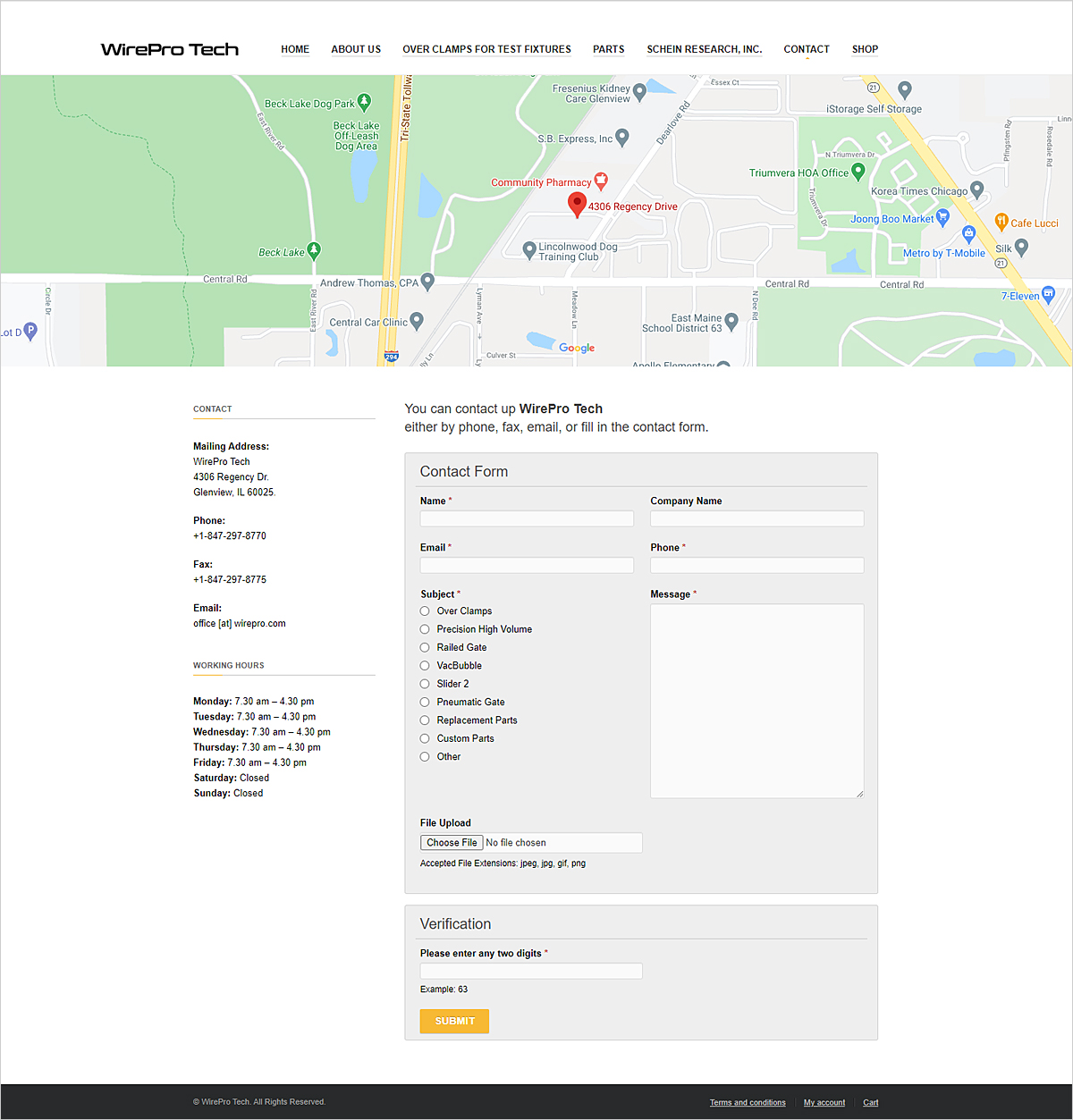This screenshot has height=1120, width=1073.
Task: Click the S.B. Express, Inc marker
Action: (622, 137)
